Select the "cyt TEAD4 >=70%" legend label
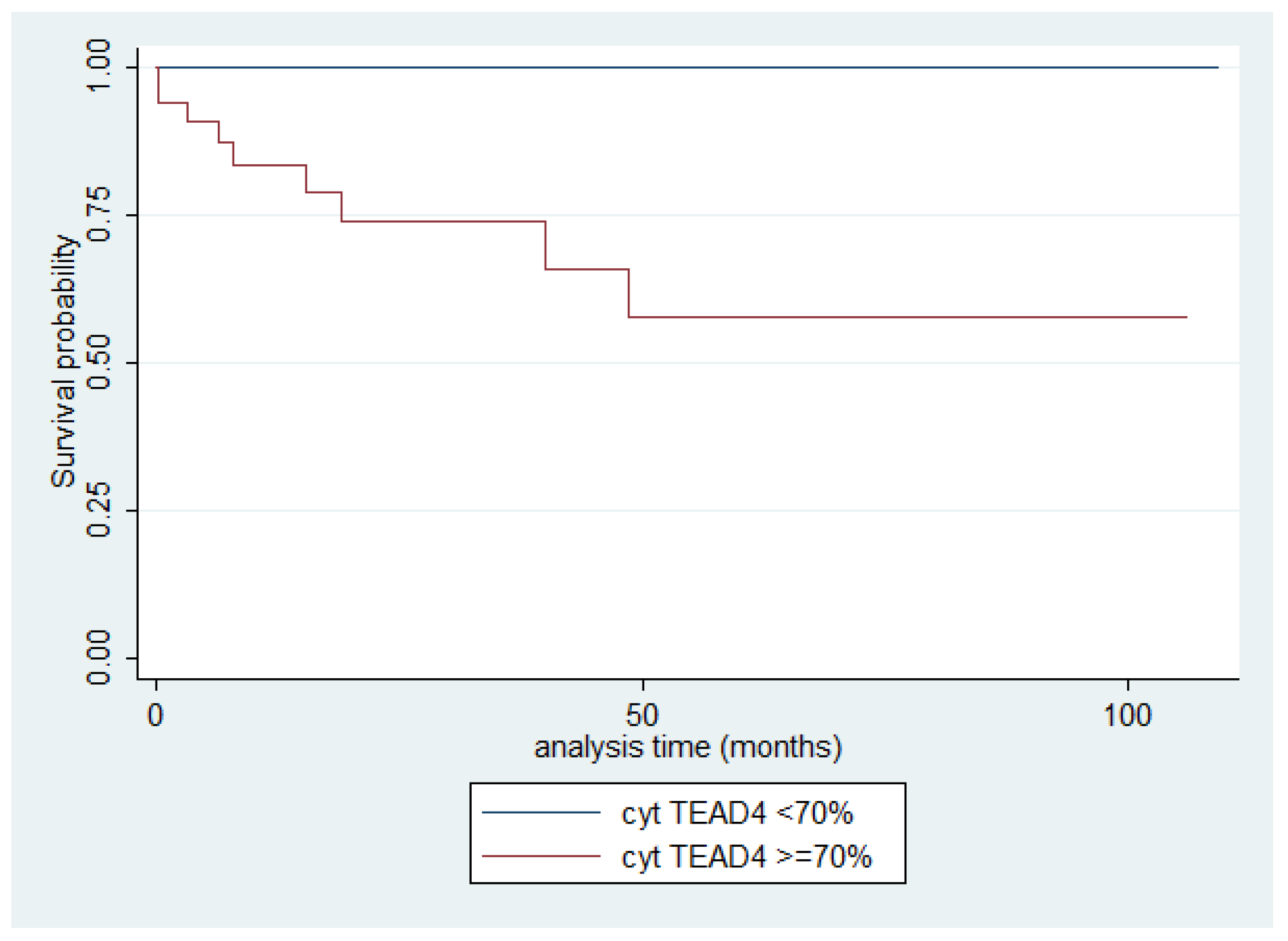This screenshot has height=941, width=1288. (746, 857)
